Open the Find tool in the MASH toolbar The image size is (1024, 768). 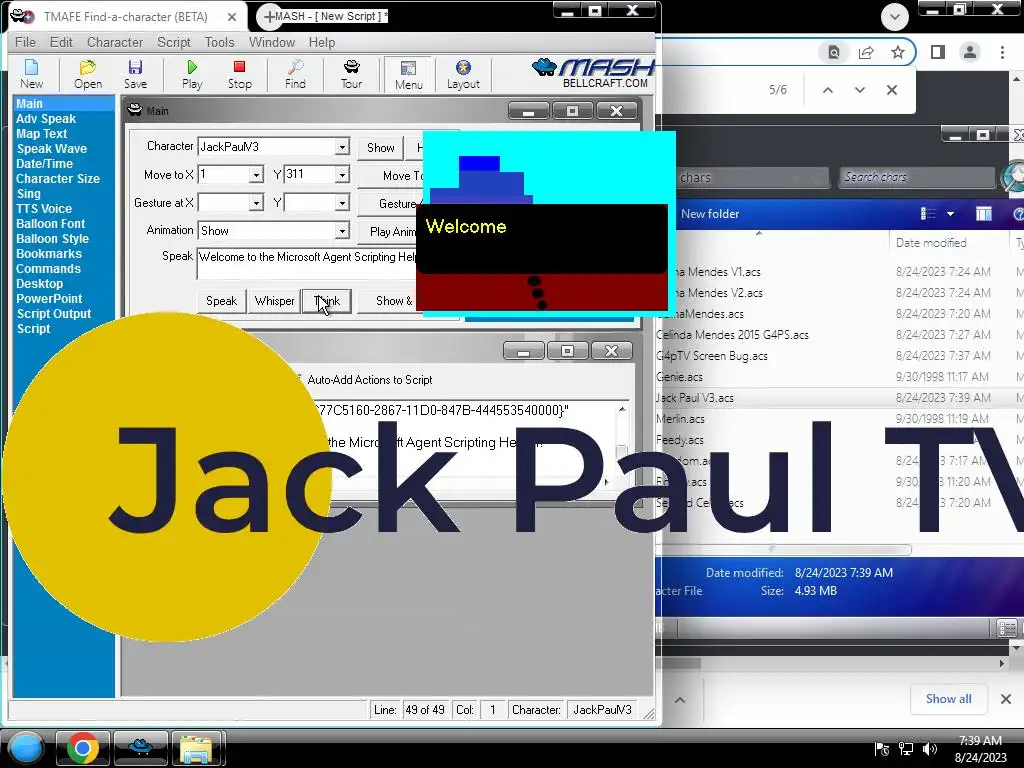pyautogui.click(x=295, y=74)
